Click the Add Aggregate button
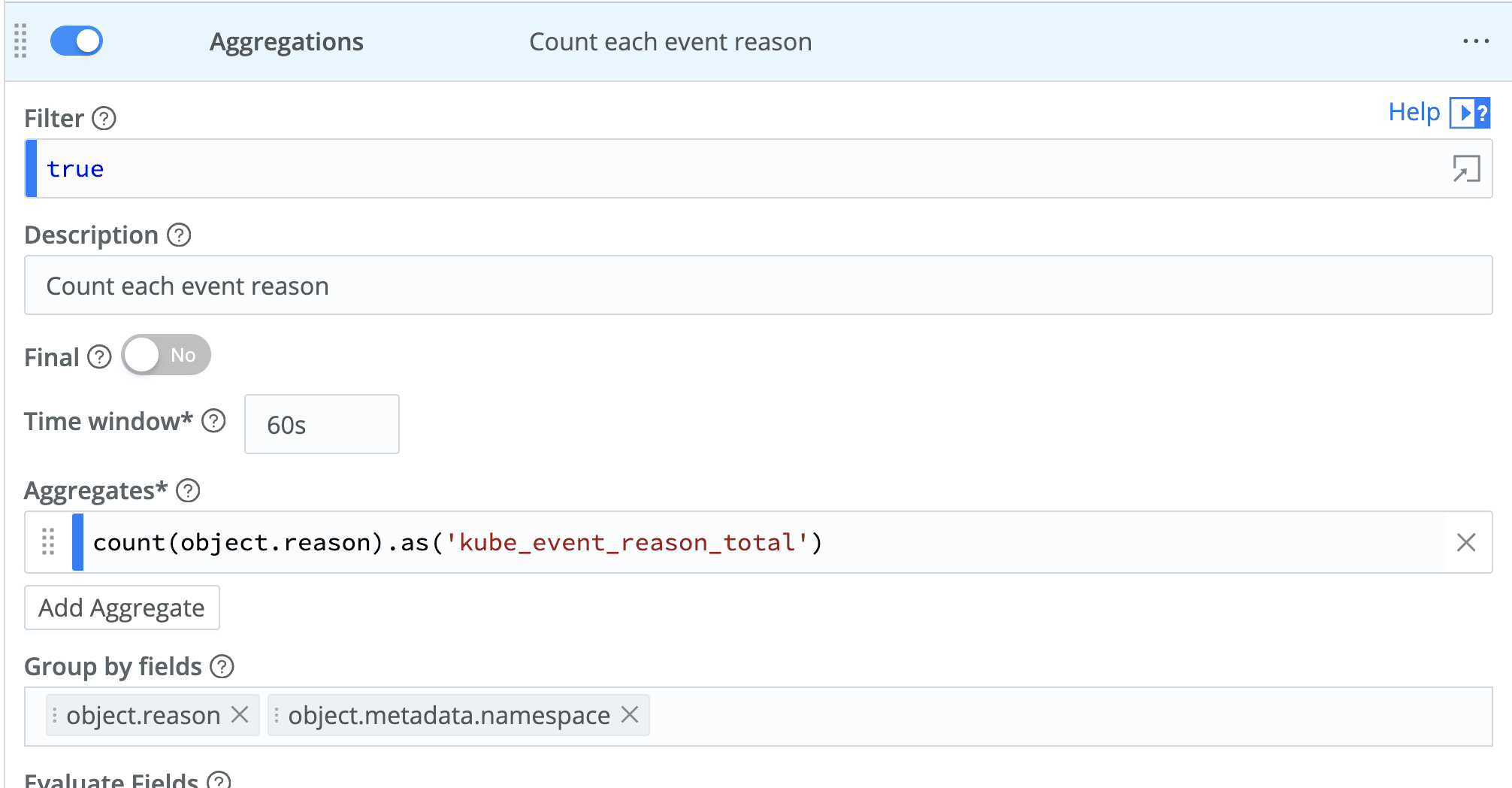 [122, 608]
